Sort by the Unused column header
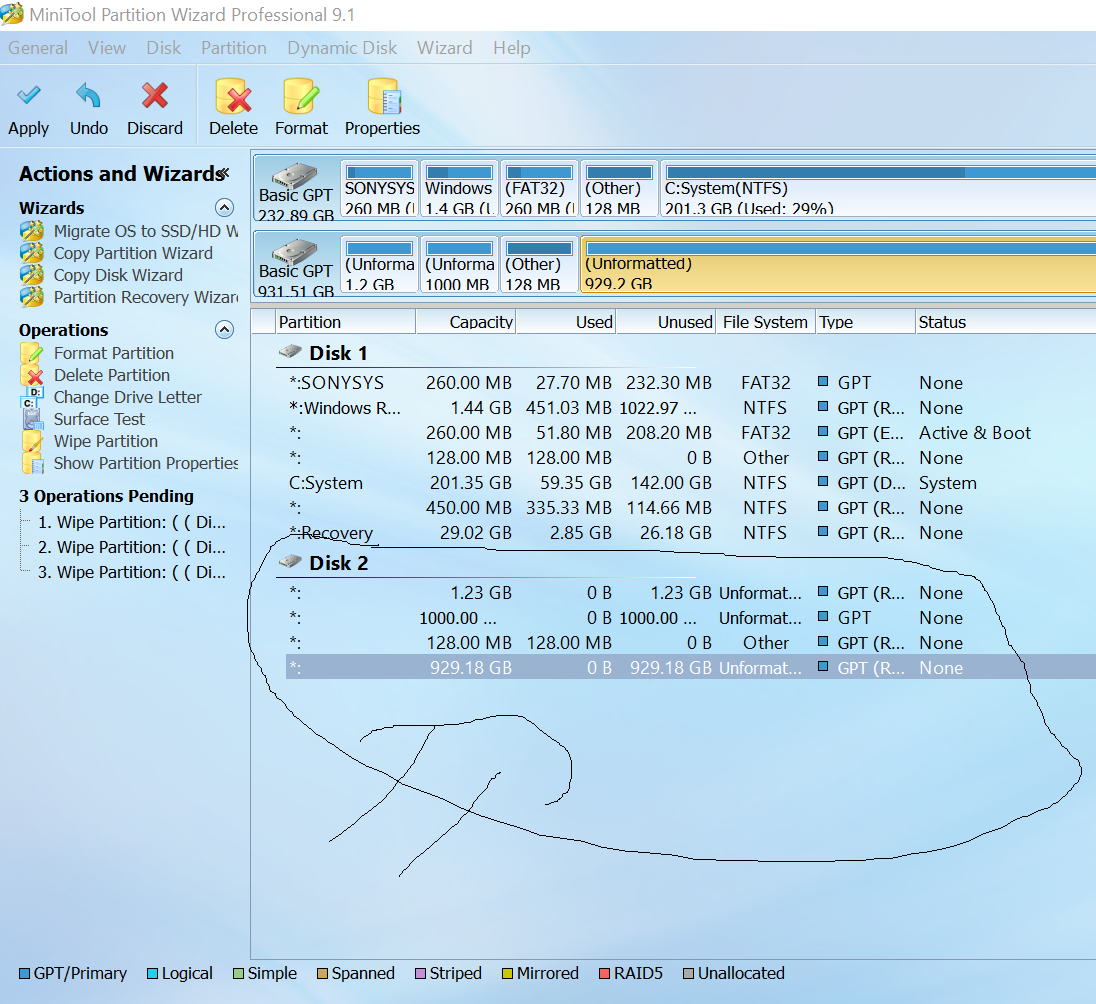The width and height of the screenshot is (1096, 1004). coord(665,322)
